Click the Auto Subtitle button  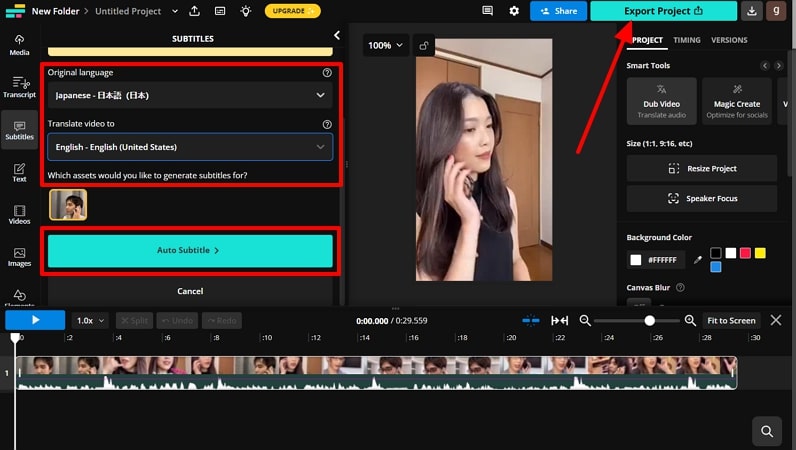[x=190, y=251]
